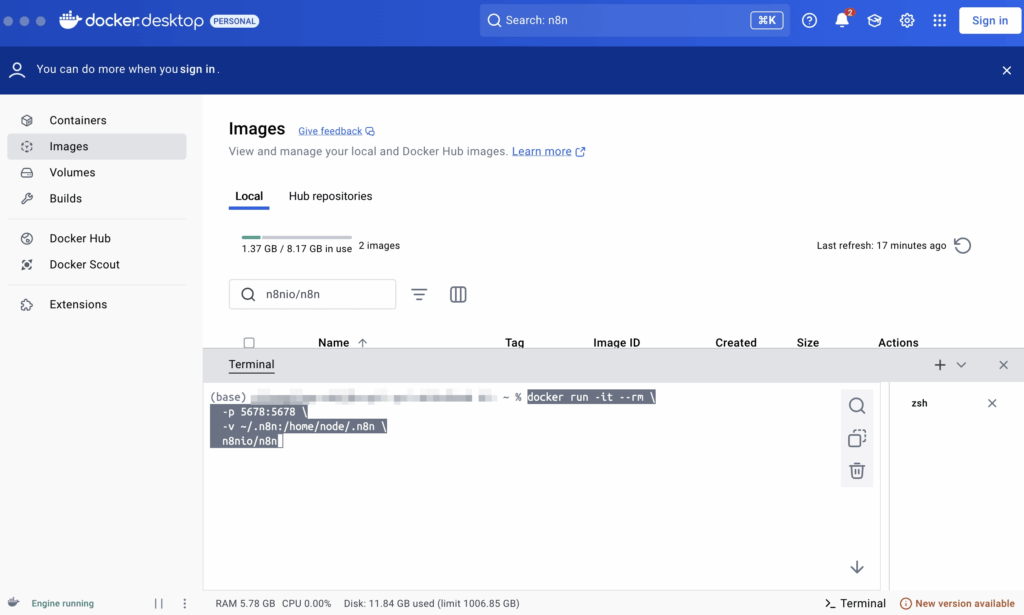Click the Give feedback link
This screenshot has height=615, width=1024.
coord(336,131)
